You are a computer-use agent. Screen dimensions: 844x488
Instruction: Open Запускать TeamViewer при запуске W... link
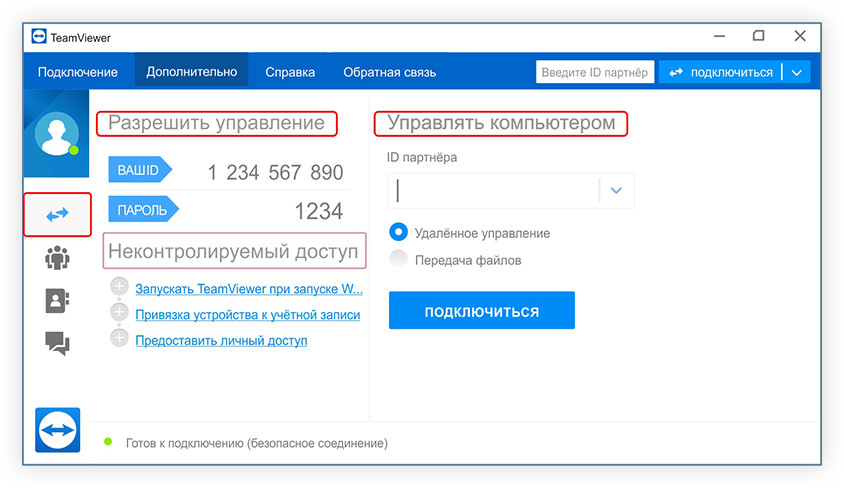click(249, 289)
